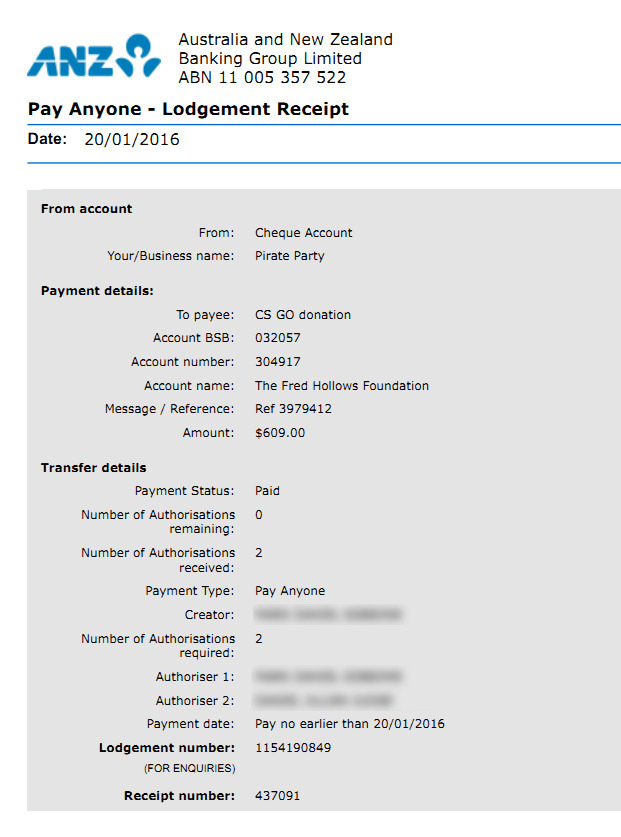Click 'The Fred Hollows Foundation' account name
The width and height of the screenshot is (621, 837).
coord(342,386)
